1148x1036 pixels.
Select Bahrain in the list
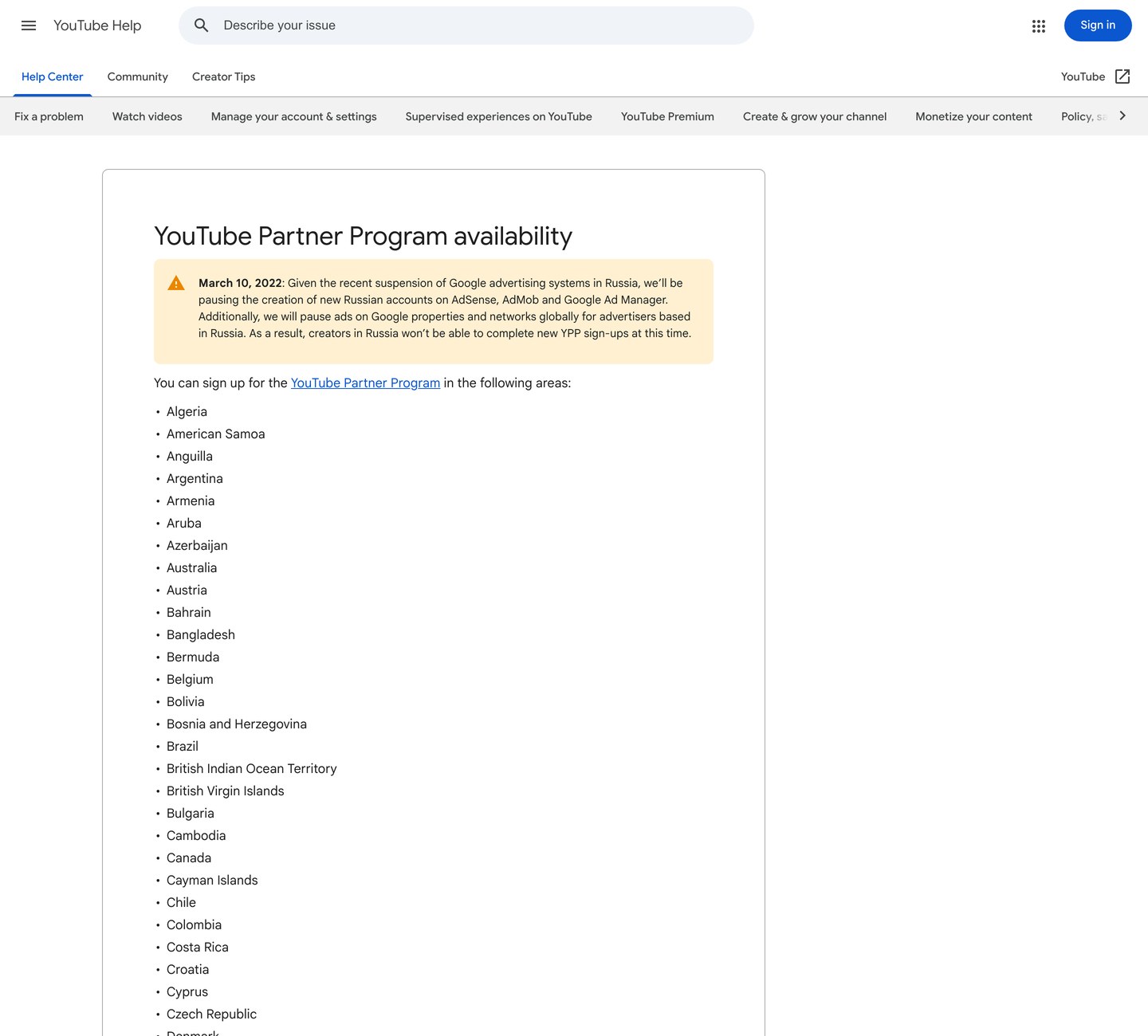click(x=189, y=612)
